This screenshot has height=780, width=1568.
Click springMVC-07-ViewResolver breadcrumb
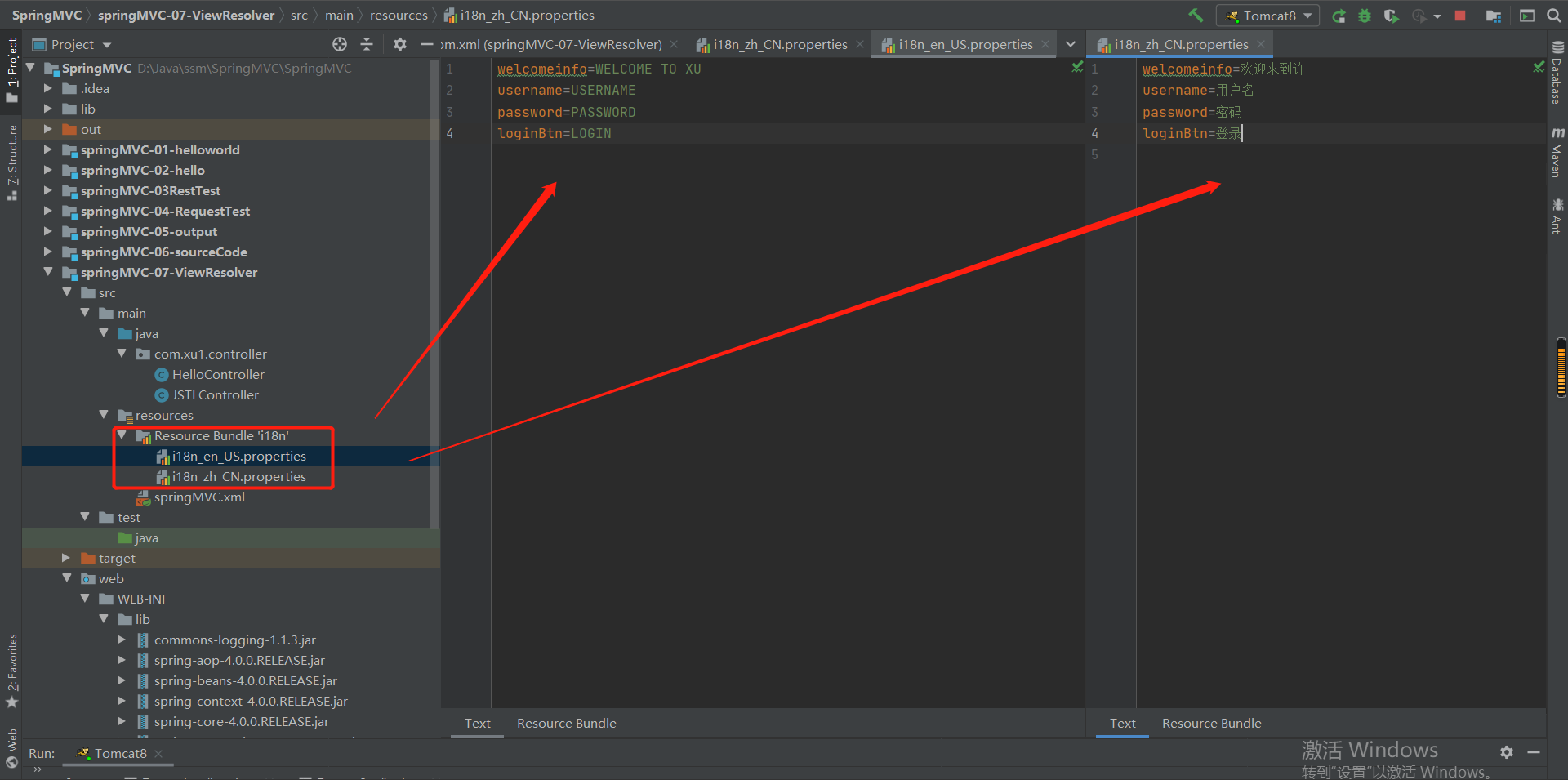point(186,15)
